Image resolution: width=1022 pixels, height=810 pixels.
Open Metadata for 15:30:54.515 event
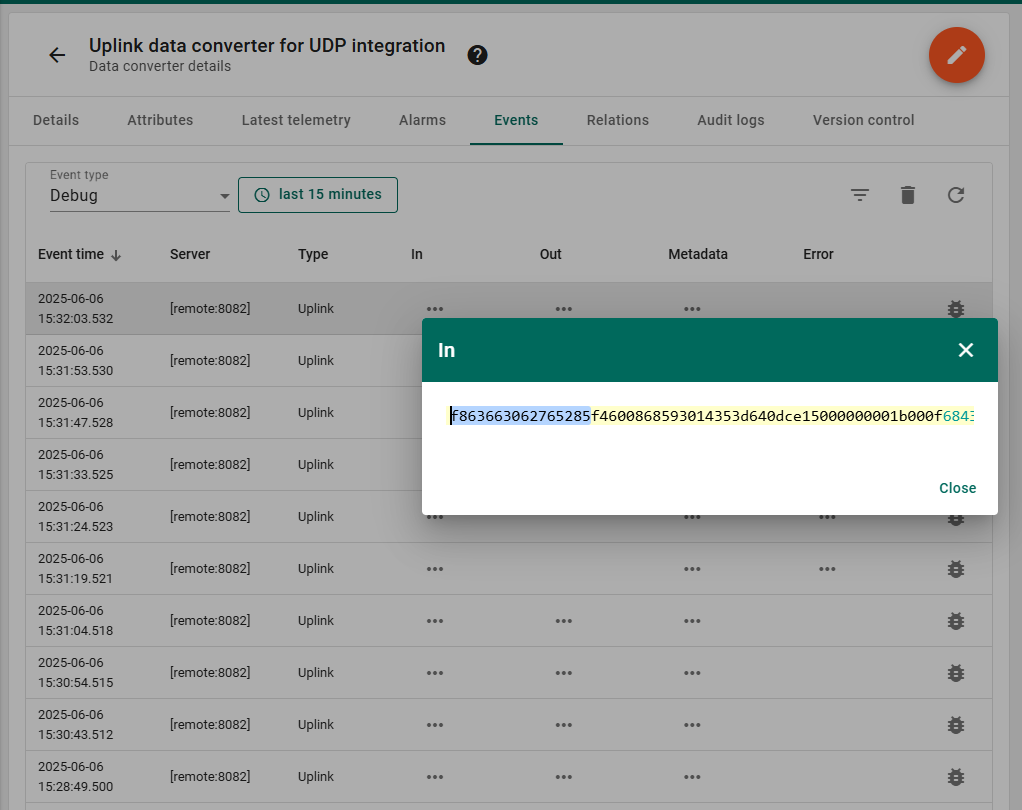(x=692, y=673)
